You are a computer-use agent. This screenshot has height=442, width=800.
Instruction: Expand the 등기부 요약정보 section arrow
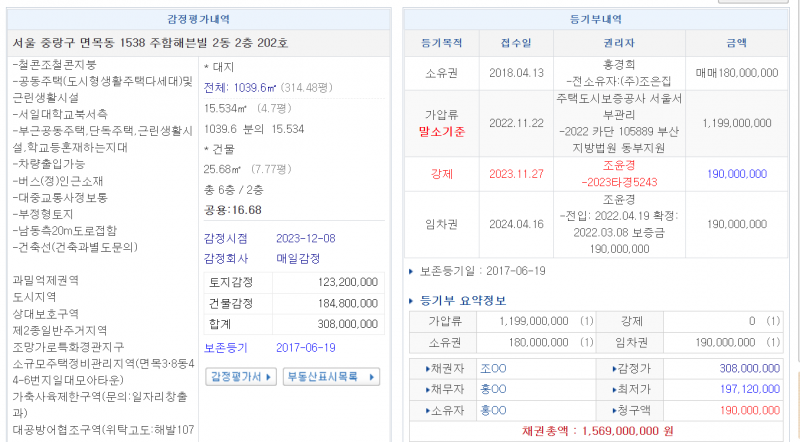414,300
